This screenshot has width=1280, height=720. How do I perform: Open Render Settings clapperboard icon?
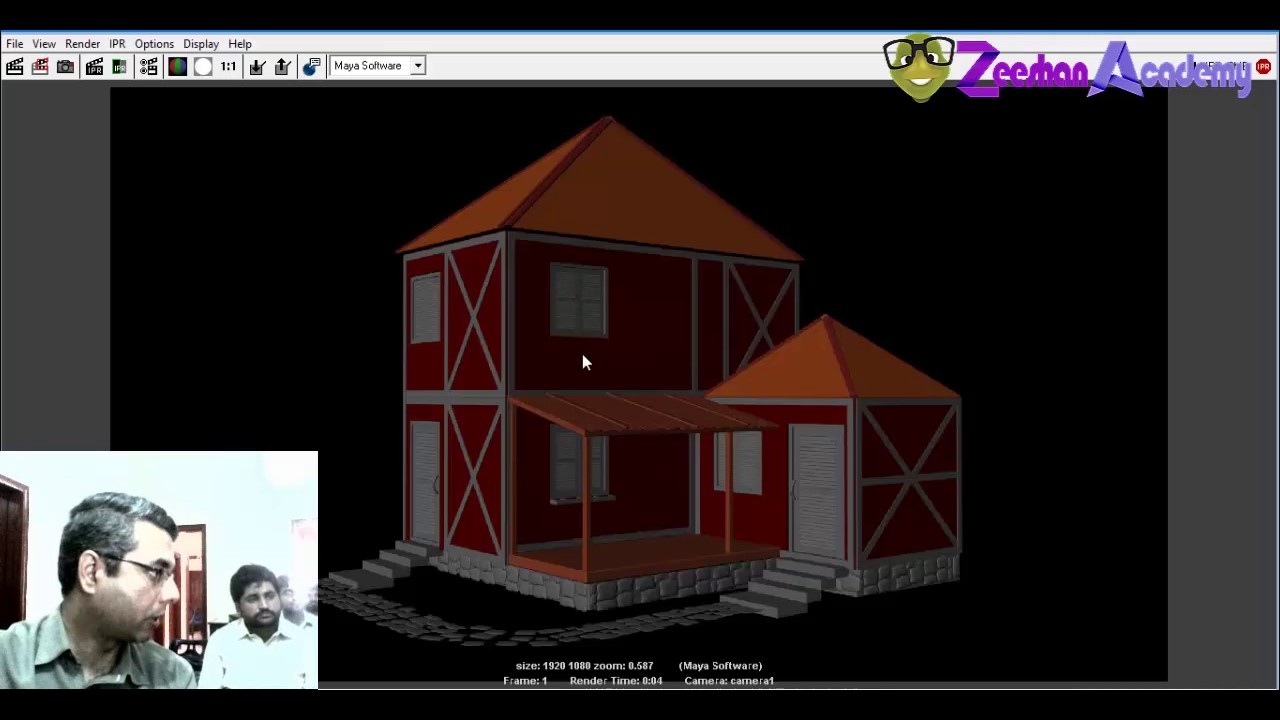point(148,66)
